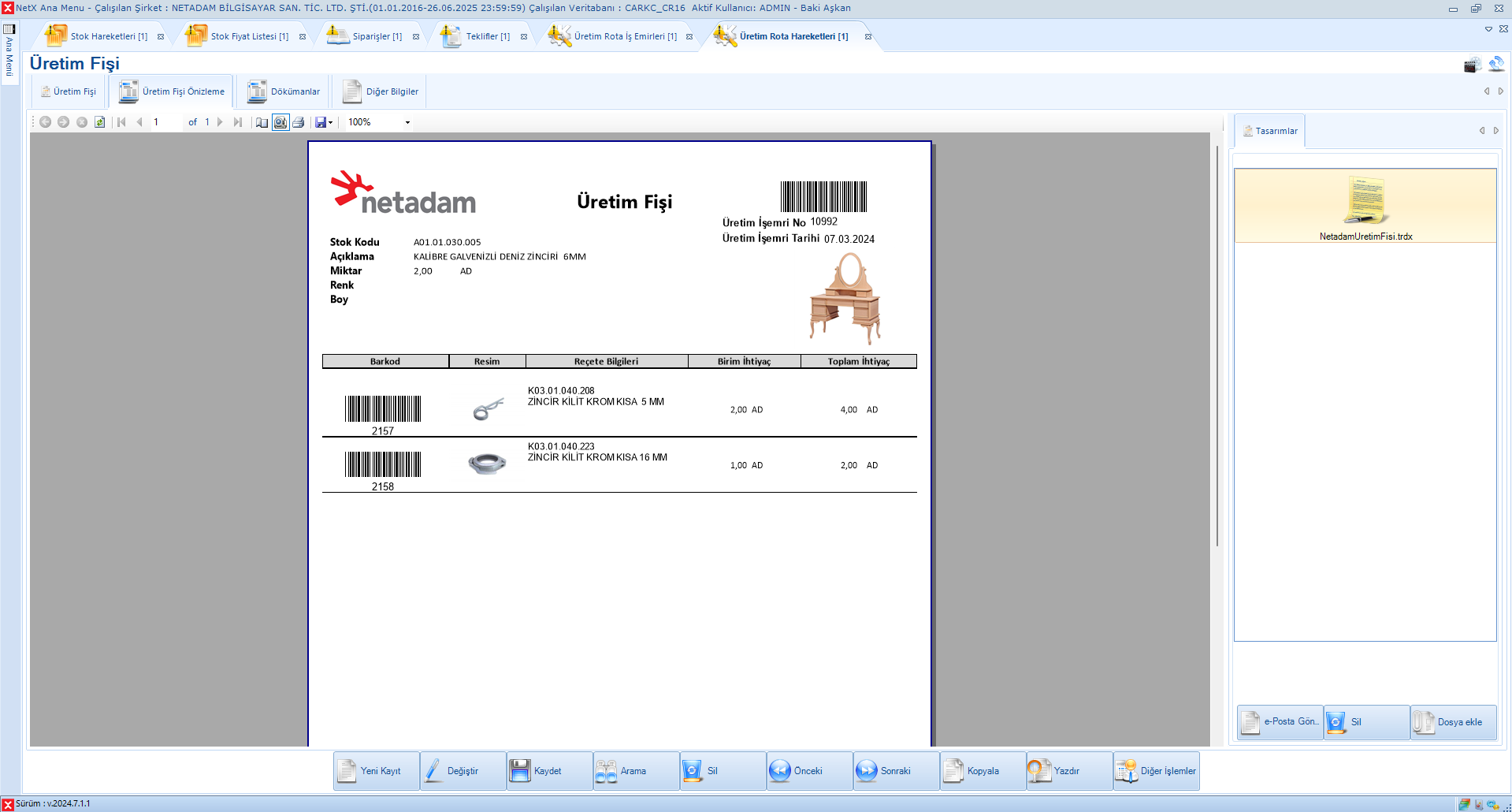The width and height of the screenshot is (1512, 812).
Task: Open the zoom level 100% dropdown
Action: click(407, 122)
